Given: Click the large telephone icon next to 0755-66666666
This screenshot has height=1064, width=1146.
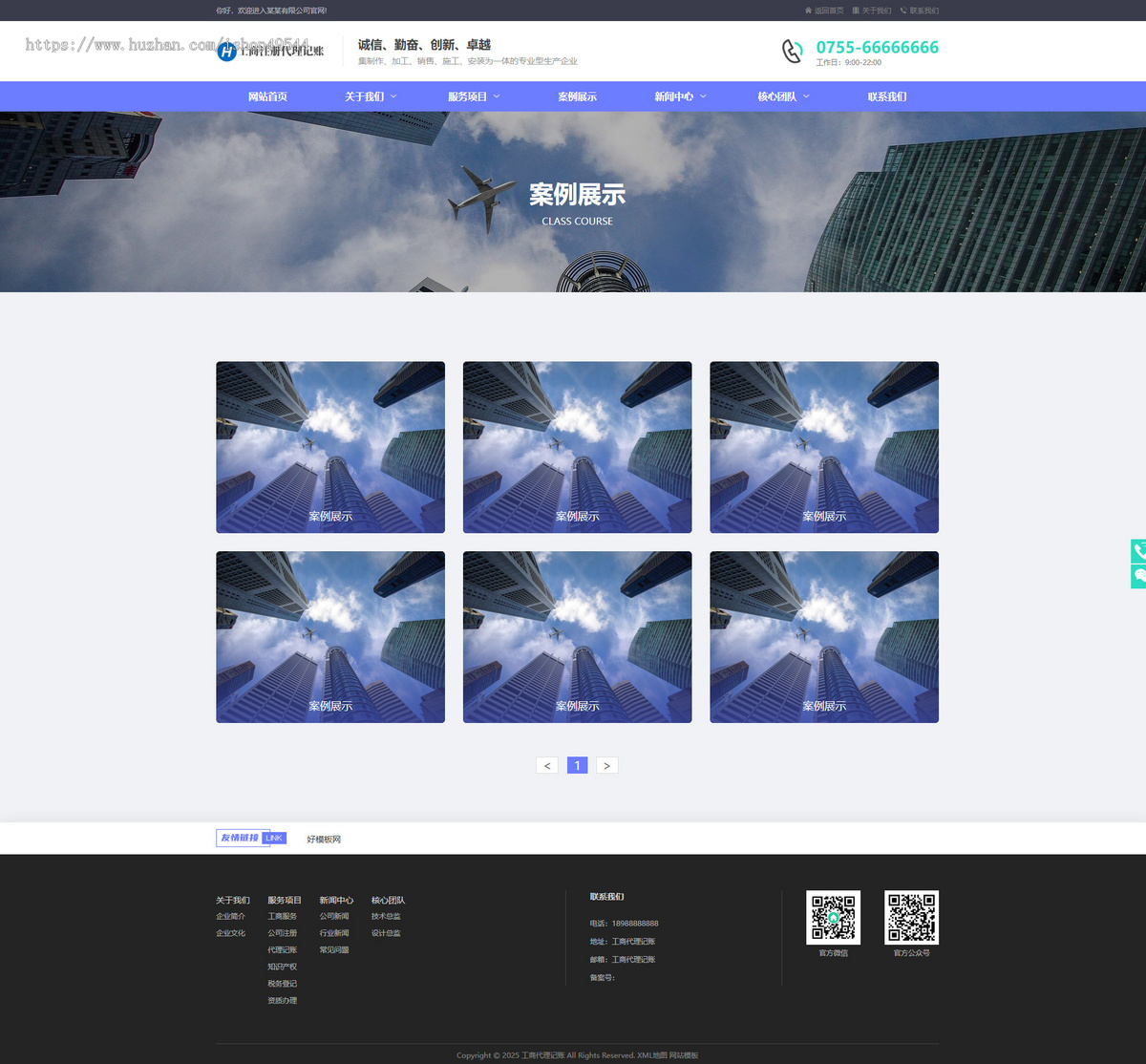Looking at the screenshot, I should pyautogui.click(x=792, y=51).
